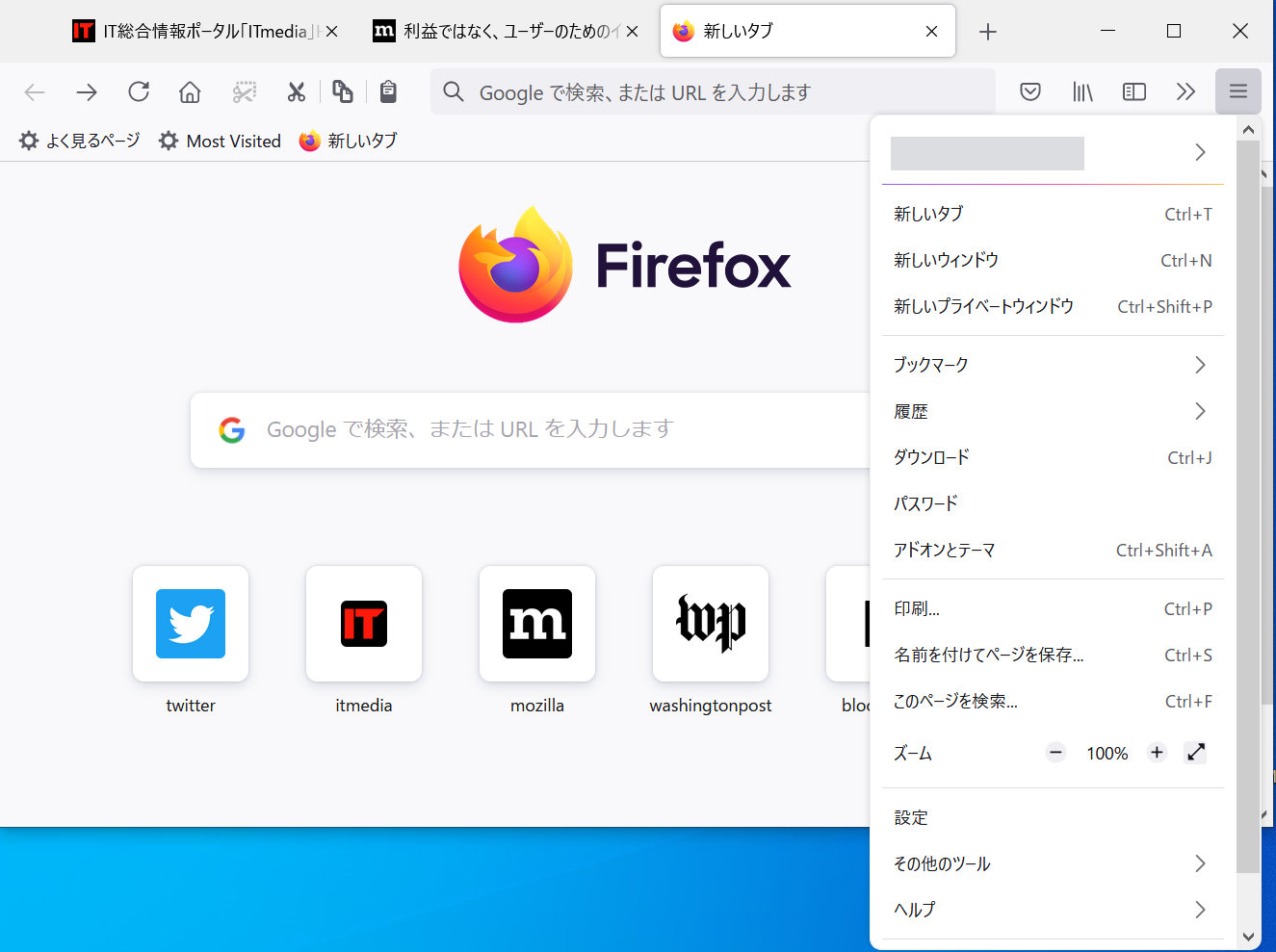
Task: Close the mozilla tab
Action: pos(632,32)
